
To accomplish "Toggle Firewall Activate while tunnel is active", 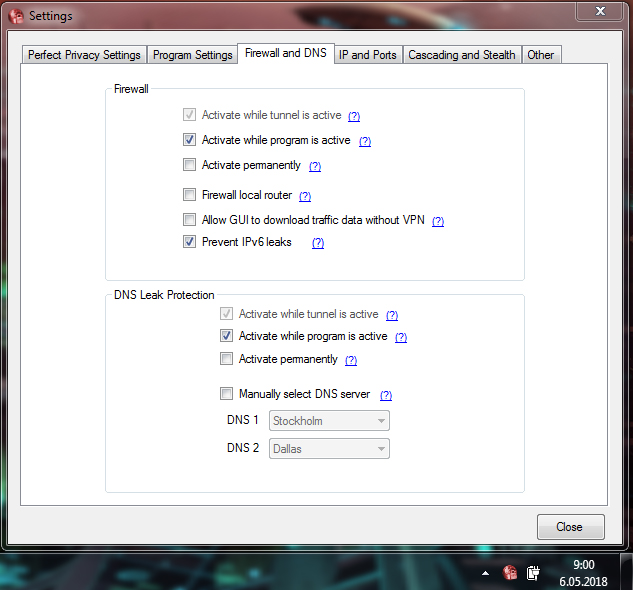I will click(x=189, y=115).
